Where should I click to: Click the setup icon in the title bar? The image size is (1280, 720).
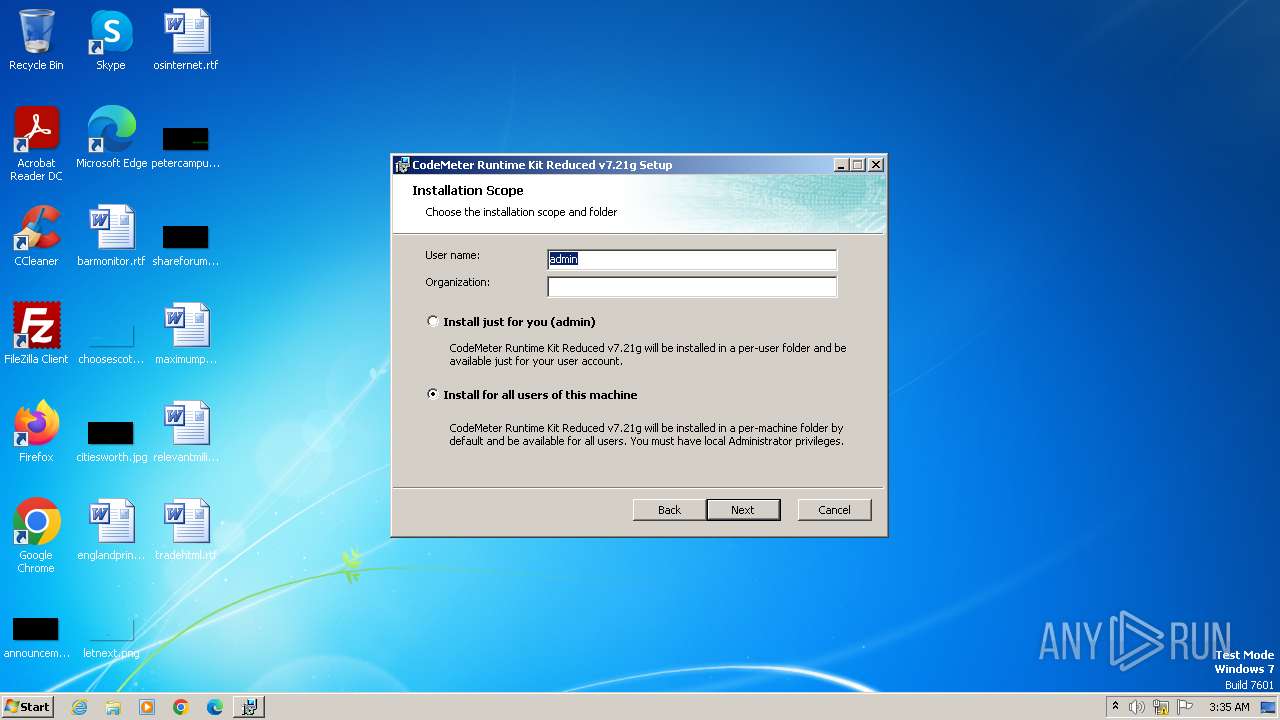pos(402,165)
